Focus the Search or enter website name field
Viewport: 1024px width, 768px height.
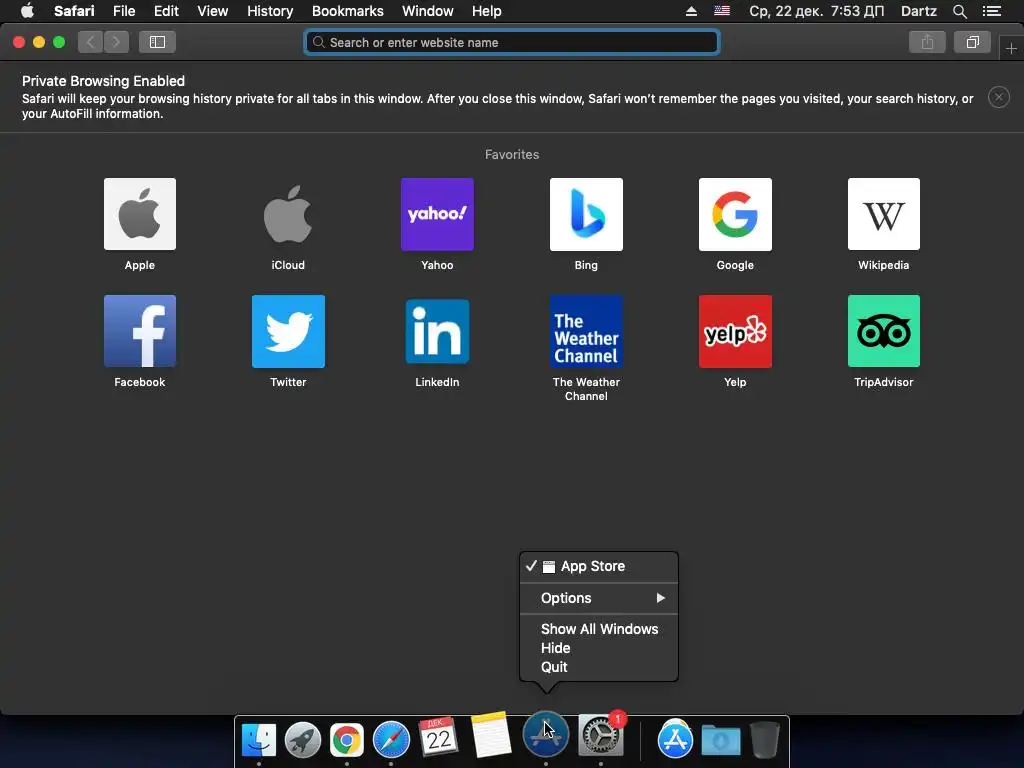tap(512, 42)
